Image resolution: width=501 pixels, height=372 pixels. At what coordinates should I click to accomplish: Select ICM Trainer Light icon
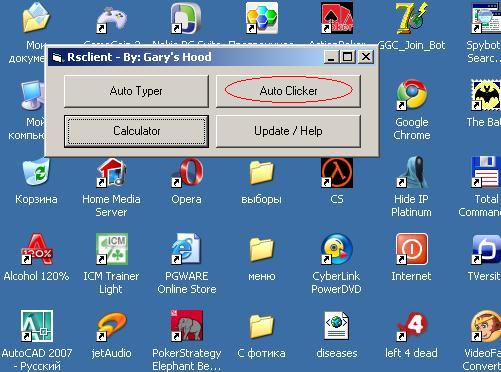click(x=112, y=249)
